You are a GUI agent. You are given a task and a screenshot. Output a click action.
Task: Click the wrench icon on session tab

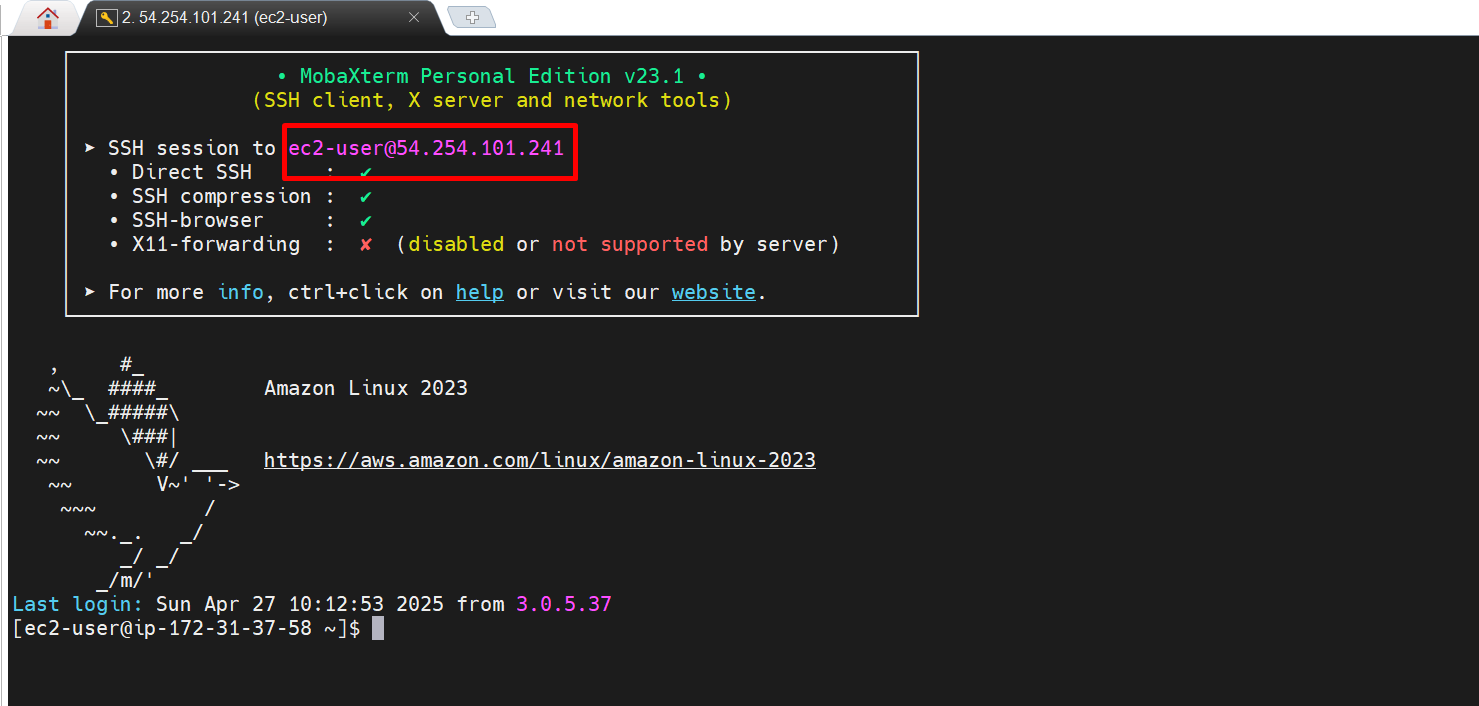coord(106,18)
